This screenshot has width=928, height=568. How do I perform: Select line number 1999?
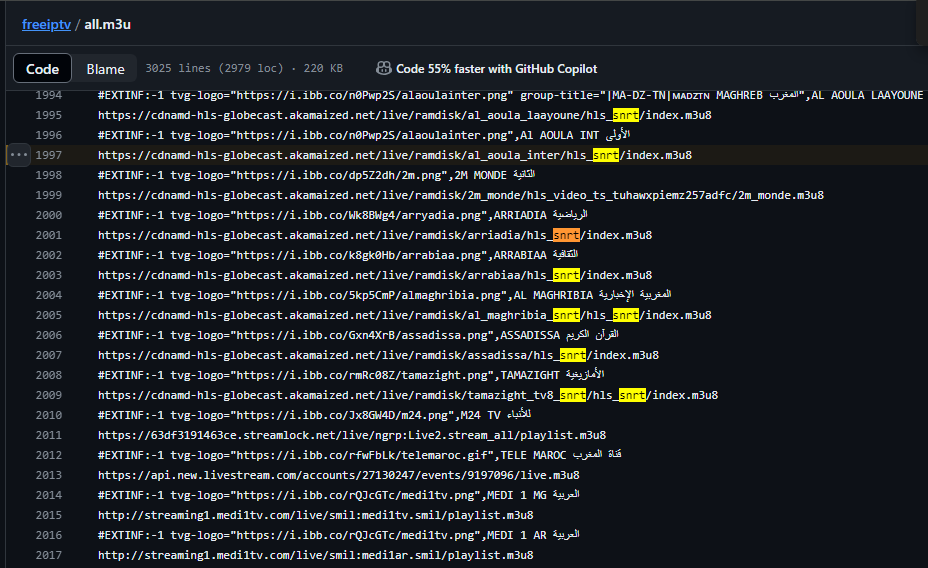(x=49, y=195)
